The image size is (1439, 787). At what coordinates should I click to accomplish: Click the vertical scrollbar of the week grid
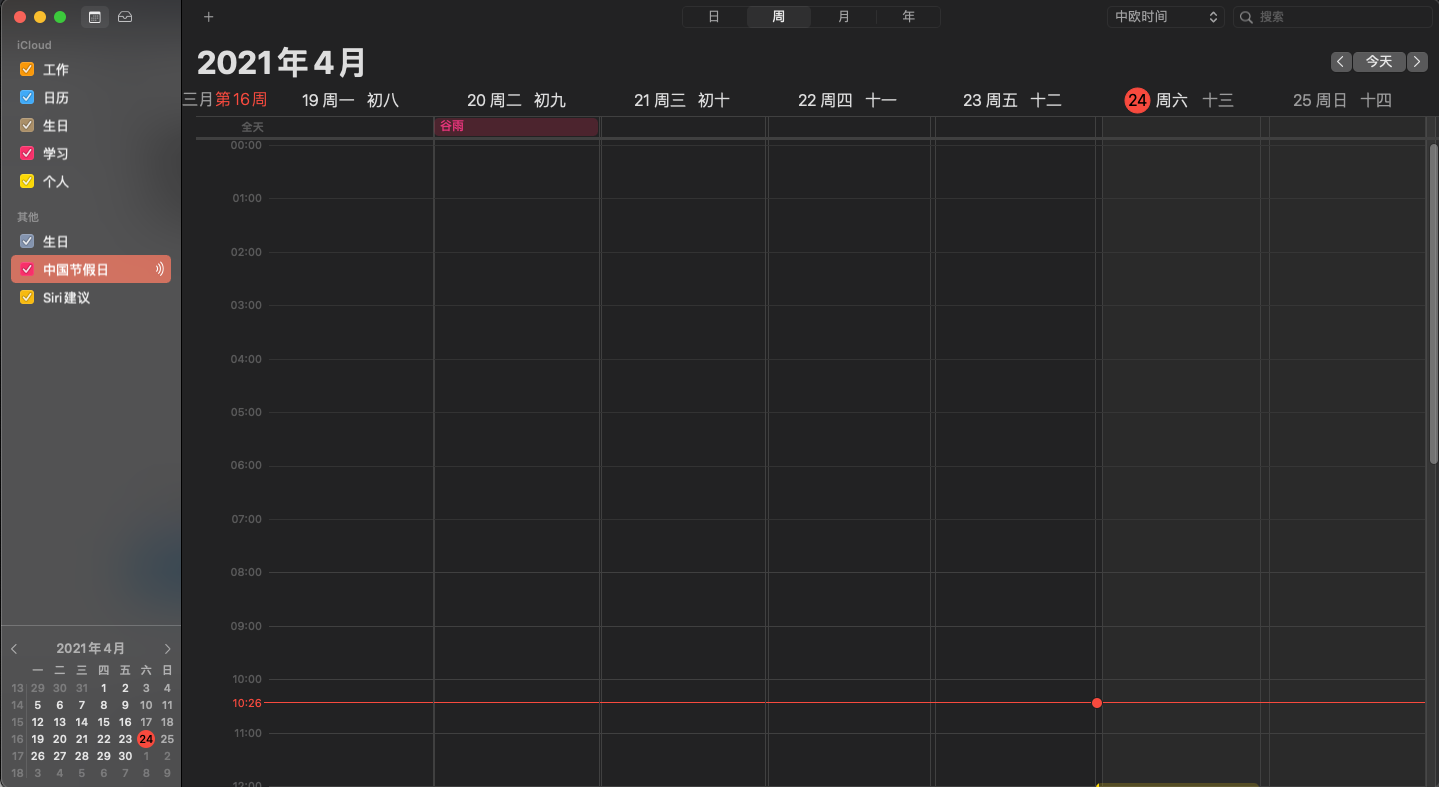(x=1433, y=303)
